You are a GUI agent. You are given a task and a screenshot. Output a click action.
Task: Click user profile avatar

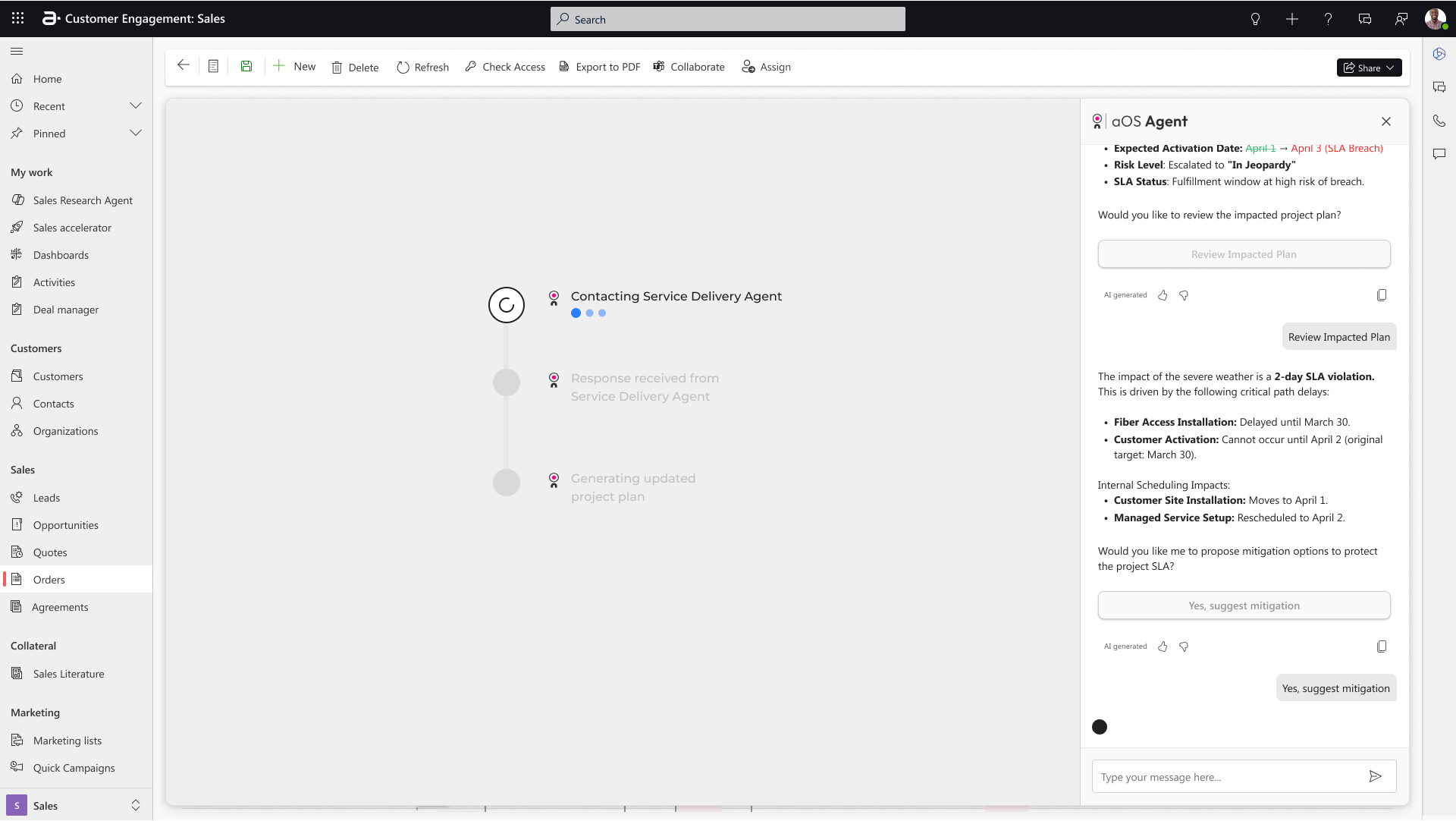click(x=1436, y=19)
